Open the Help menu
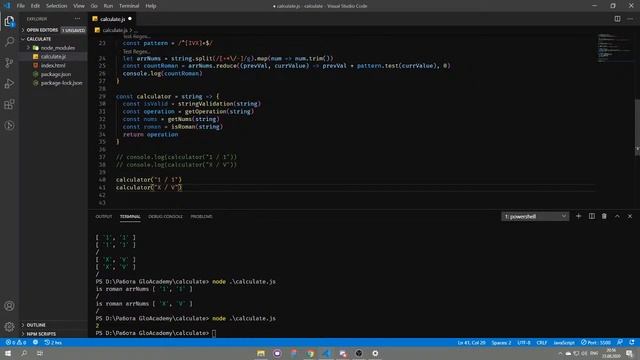The height and width of the screenshot is (360, 640). coord(151,6)
